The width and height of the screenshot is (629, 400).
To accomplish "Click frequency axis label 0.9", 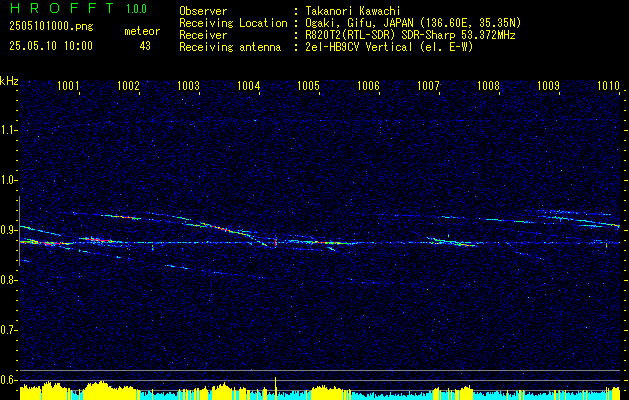I will 9,230.
